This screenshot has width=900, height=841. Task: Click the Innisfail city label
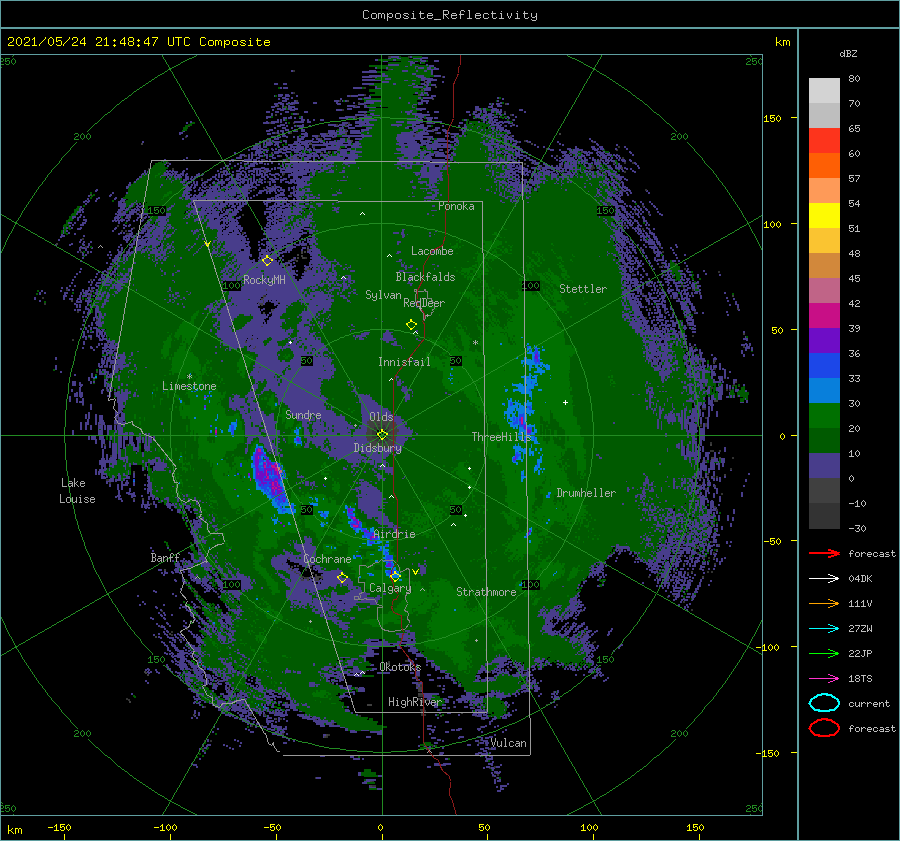click(x=404, y=362)
